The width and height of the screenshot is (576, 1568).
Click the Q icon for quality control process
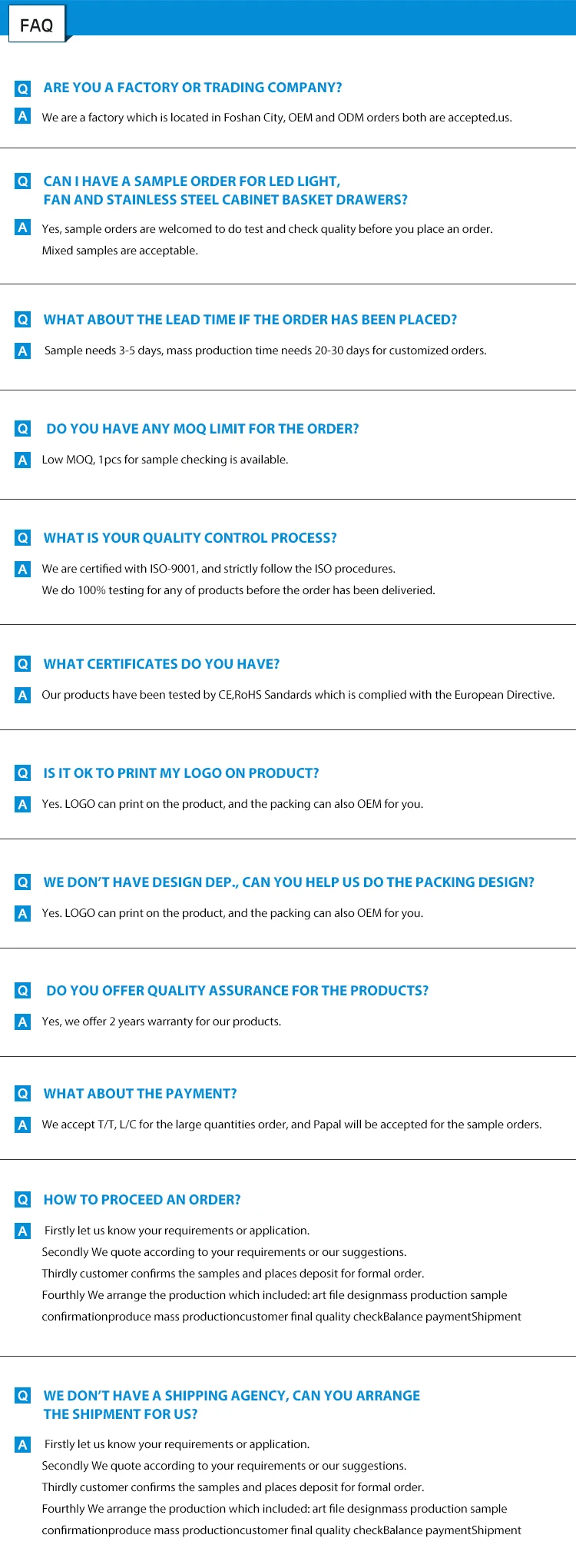tap(23, 538)
